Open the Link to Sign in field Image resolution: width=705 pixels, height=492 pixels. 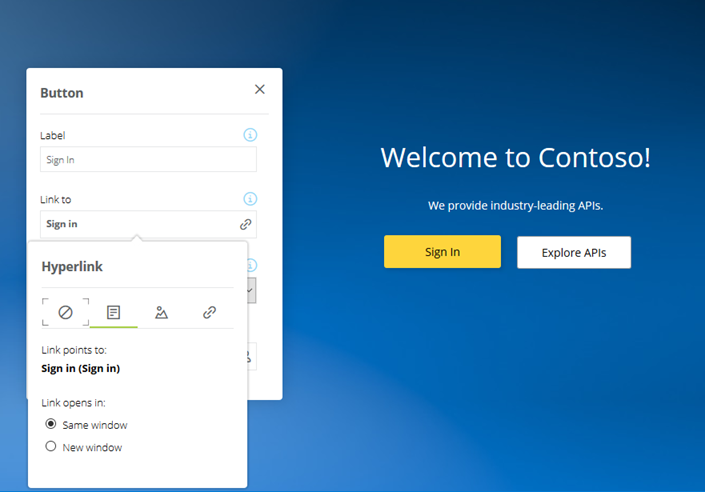coord(148,224)
